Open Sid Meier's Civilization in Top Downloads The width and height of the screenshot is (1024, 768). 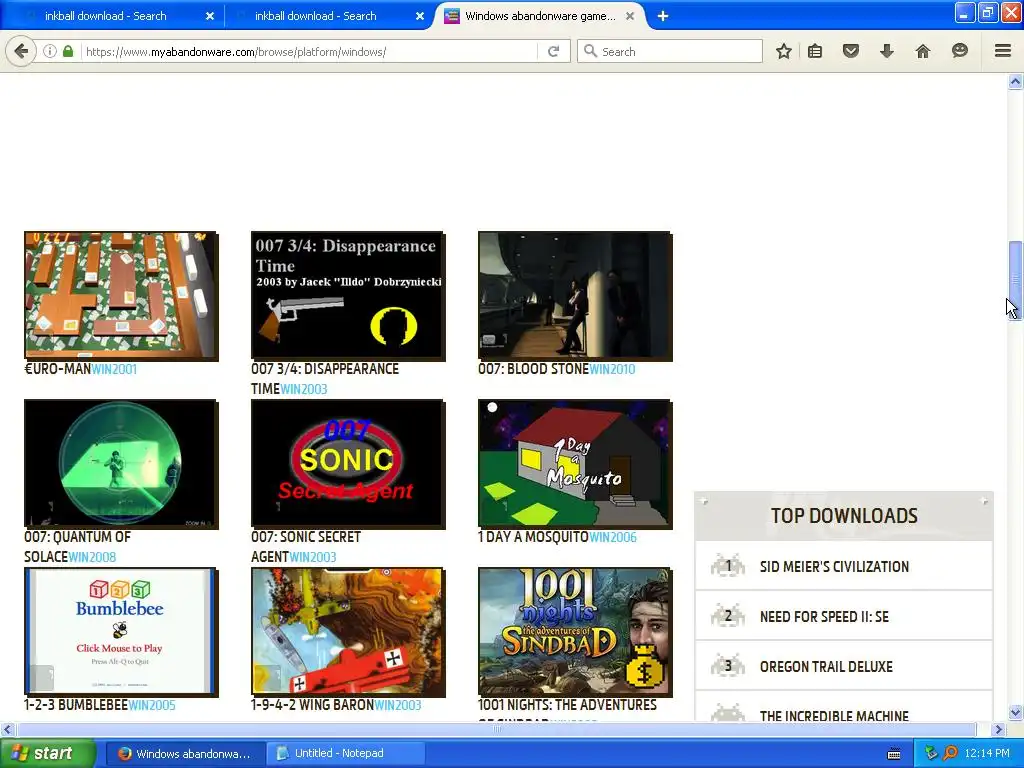pyautogui.click(x=834, y=567)
